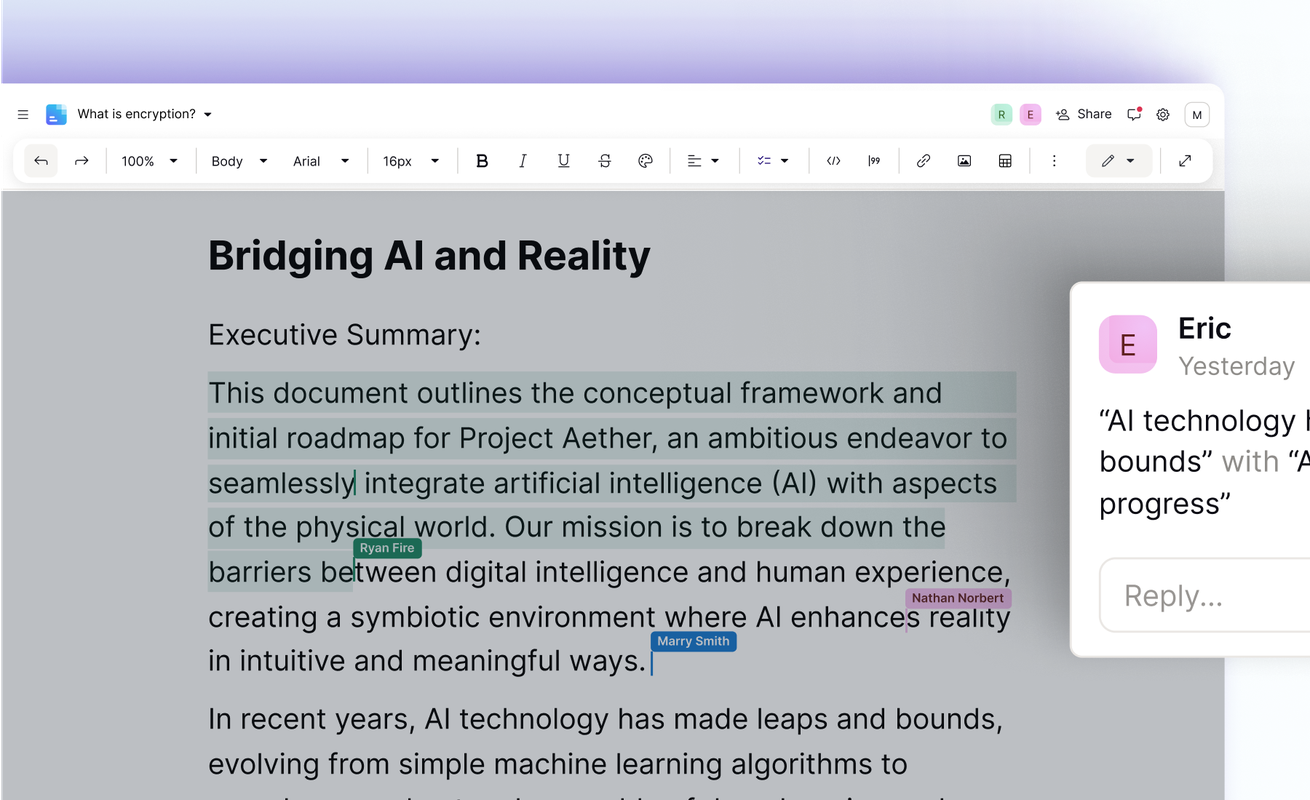Click the Nathan Norbert cursor label
Viewport: 1310px width, 800px height.
coord(958,598)
